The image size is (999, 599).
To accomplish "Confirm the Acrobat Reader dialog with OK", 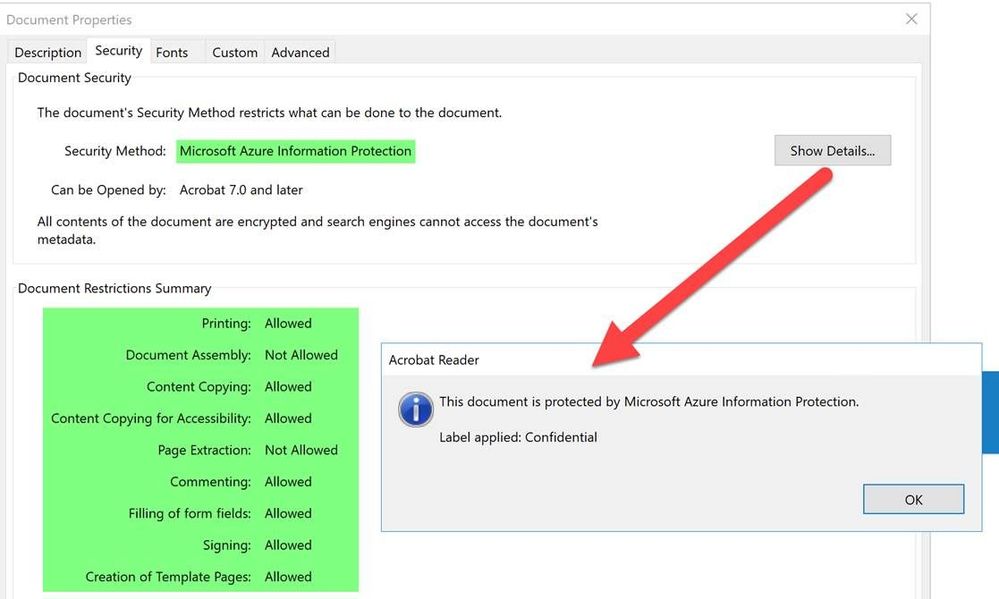I will click(x=913, y=500).
